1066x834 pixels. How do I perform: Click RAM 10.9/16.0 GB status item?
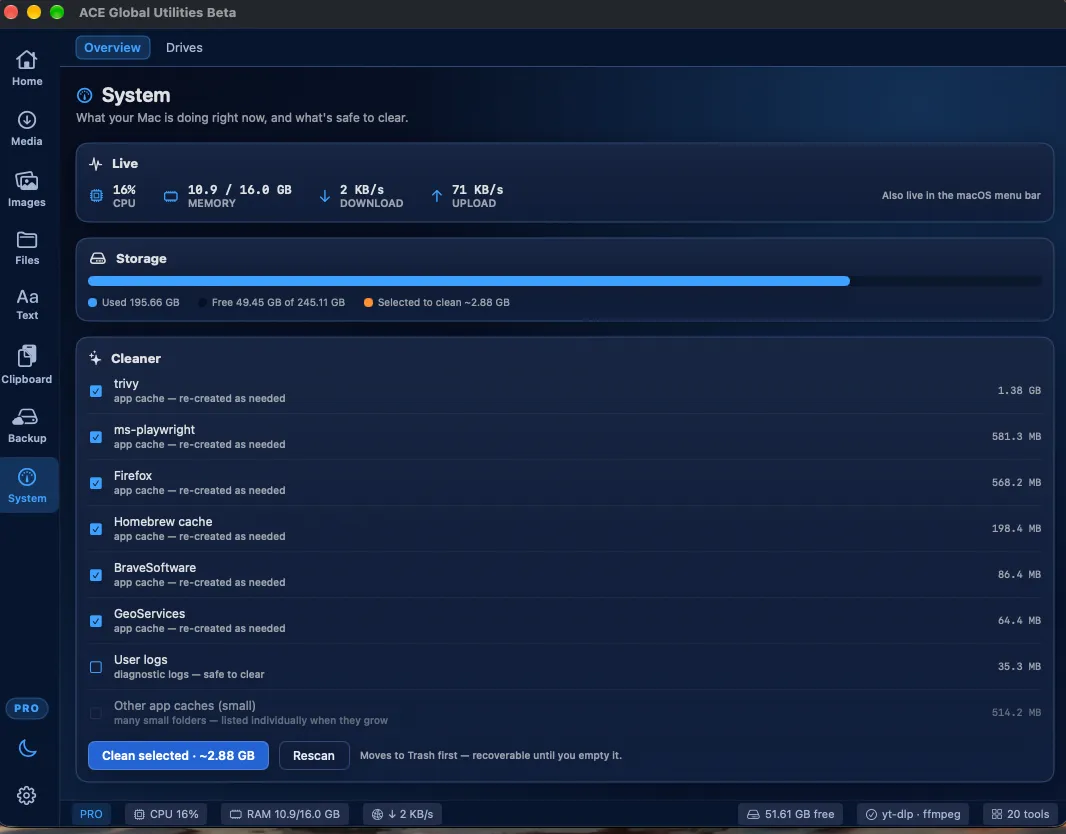point(285,814)
